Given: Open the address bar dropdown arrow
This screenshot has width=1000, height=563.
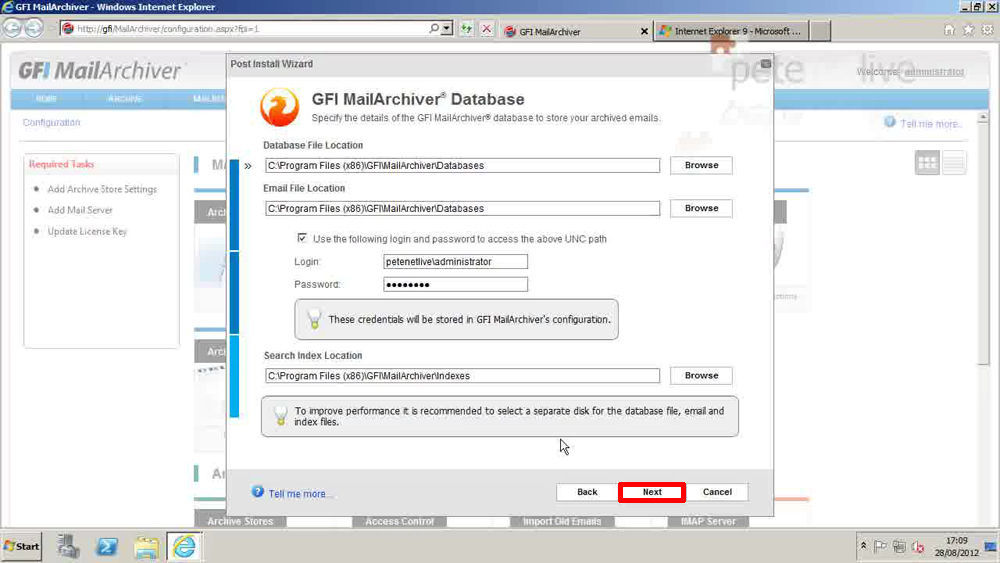Looking at the screenshot, I should coord(447,29).
